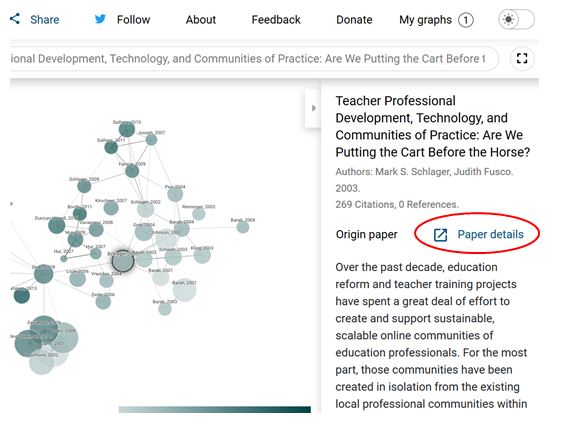Select the isolated Barab 2004 node at far right
The height and width of the screenshot is (447, 568).
point(243,227)
